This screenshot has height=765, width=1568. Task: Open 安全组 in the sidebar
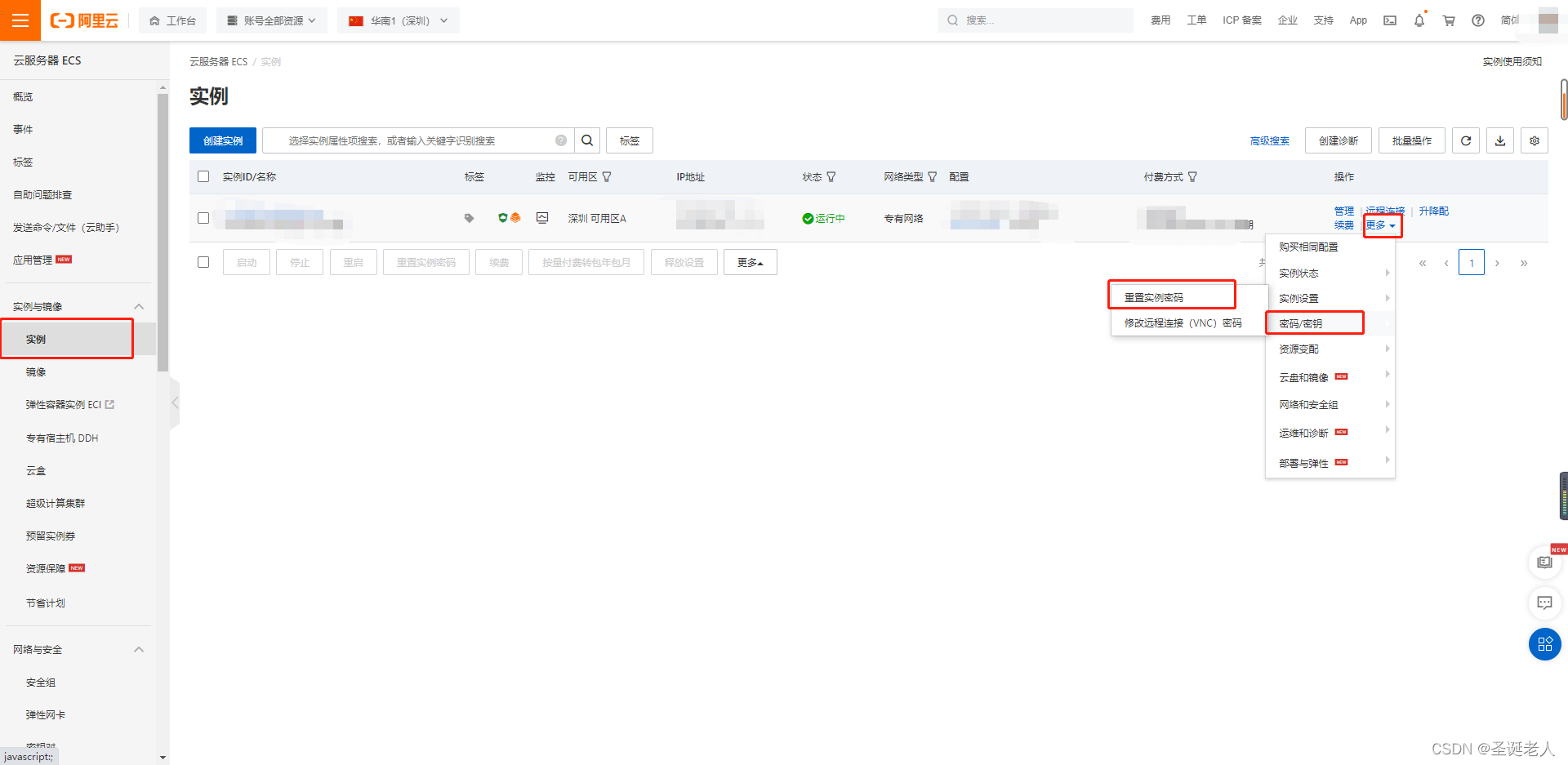tap(41, 682)
